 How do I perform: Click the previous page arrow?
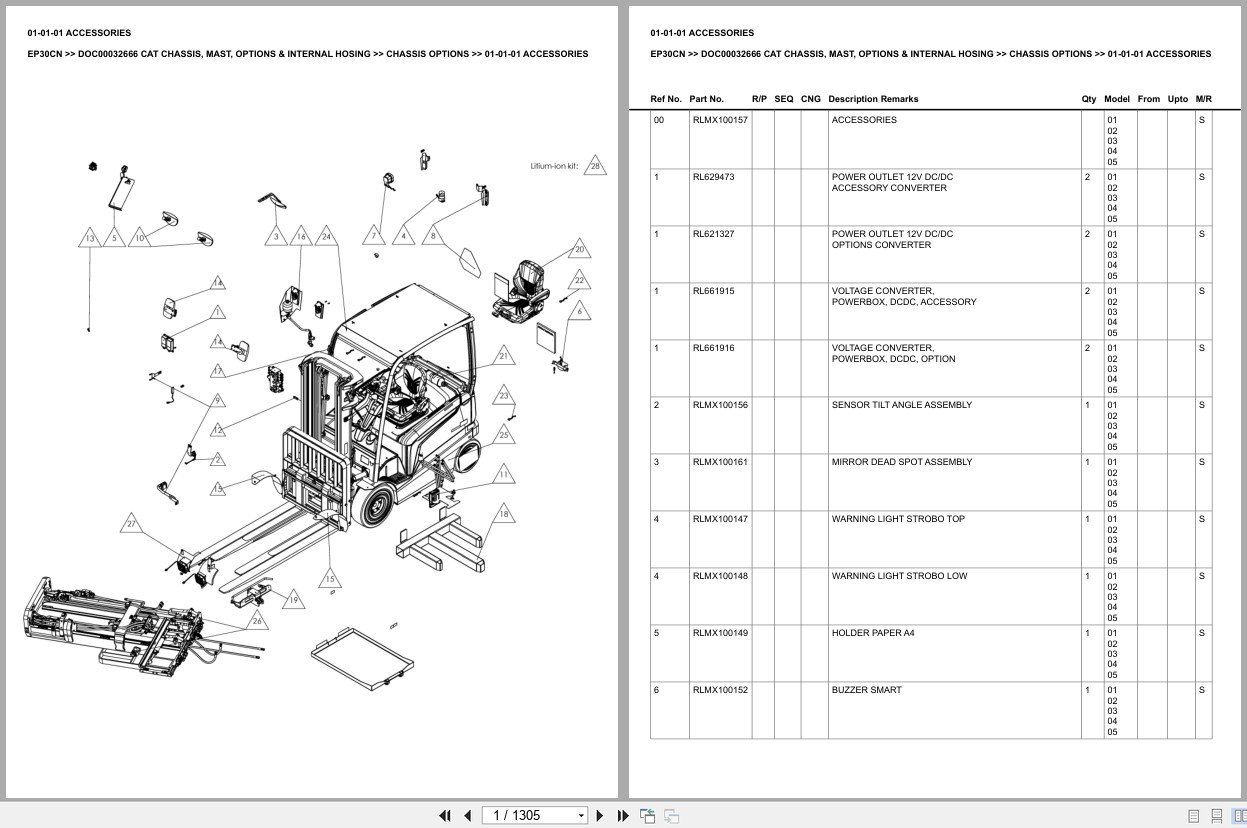point(468,816)
